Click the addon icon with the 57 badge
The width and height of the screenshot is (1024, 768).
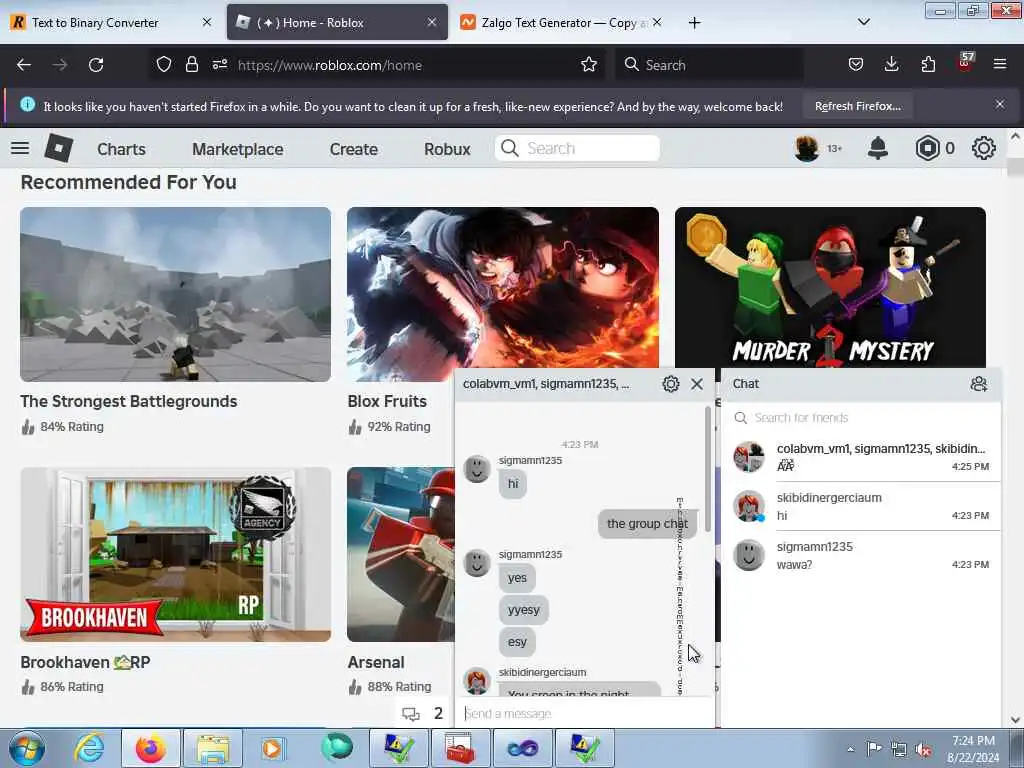tap(965, 63)
